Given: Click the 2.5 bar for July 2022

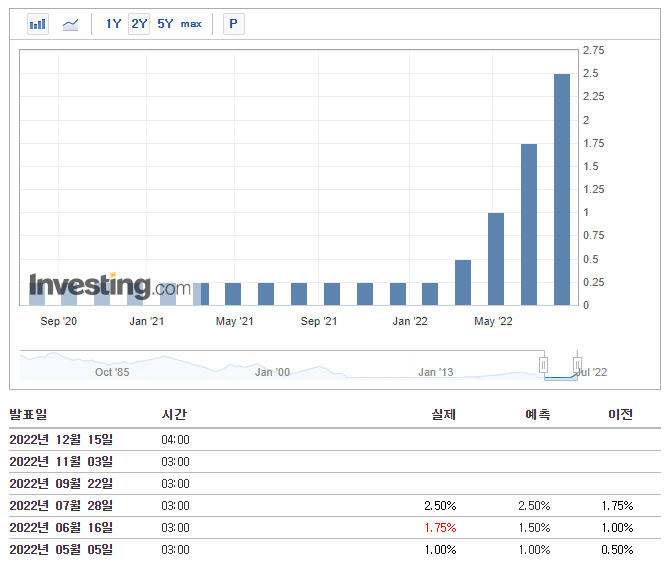Looking at the screenshot, I should click(562, 190).
